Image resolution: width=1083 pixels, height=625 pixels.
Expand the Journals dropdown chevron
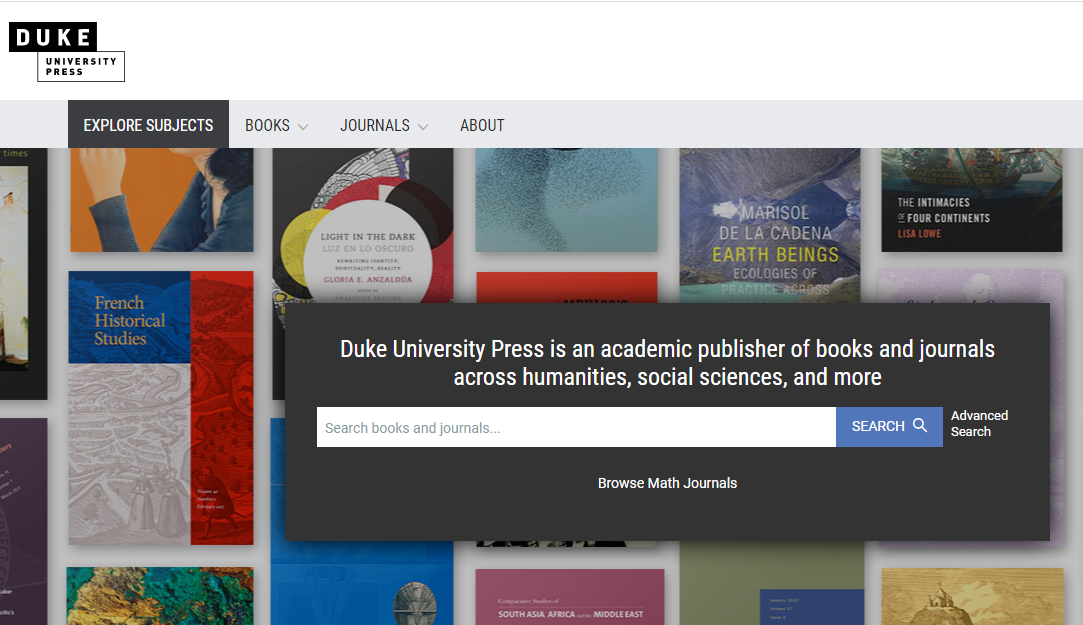click(423, 126)
